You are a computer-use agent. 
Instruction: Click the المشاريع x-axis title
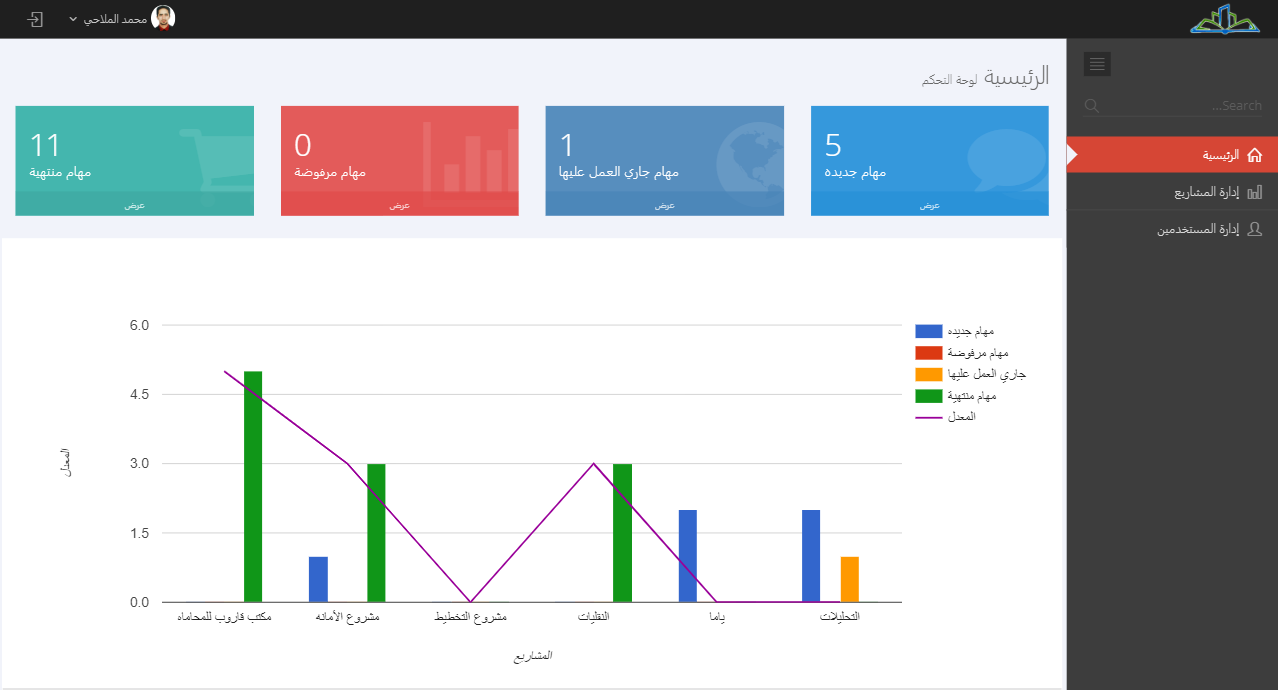pos(532,656)
